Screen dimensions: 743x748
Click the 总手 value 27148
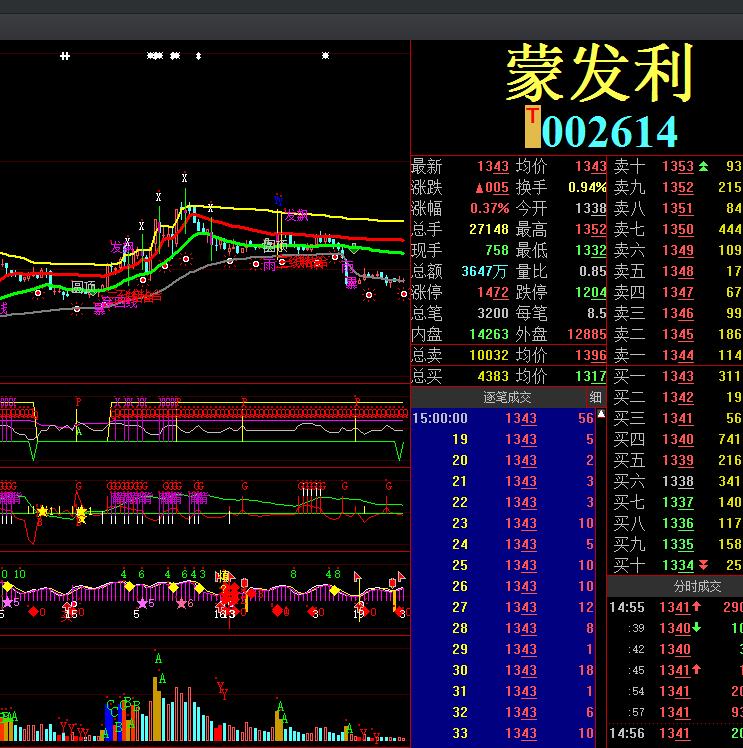[x=489, y=229]
